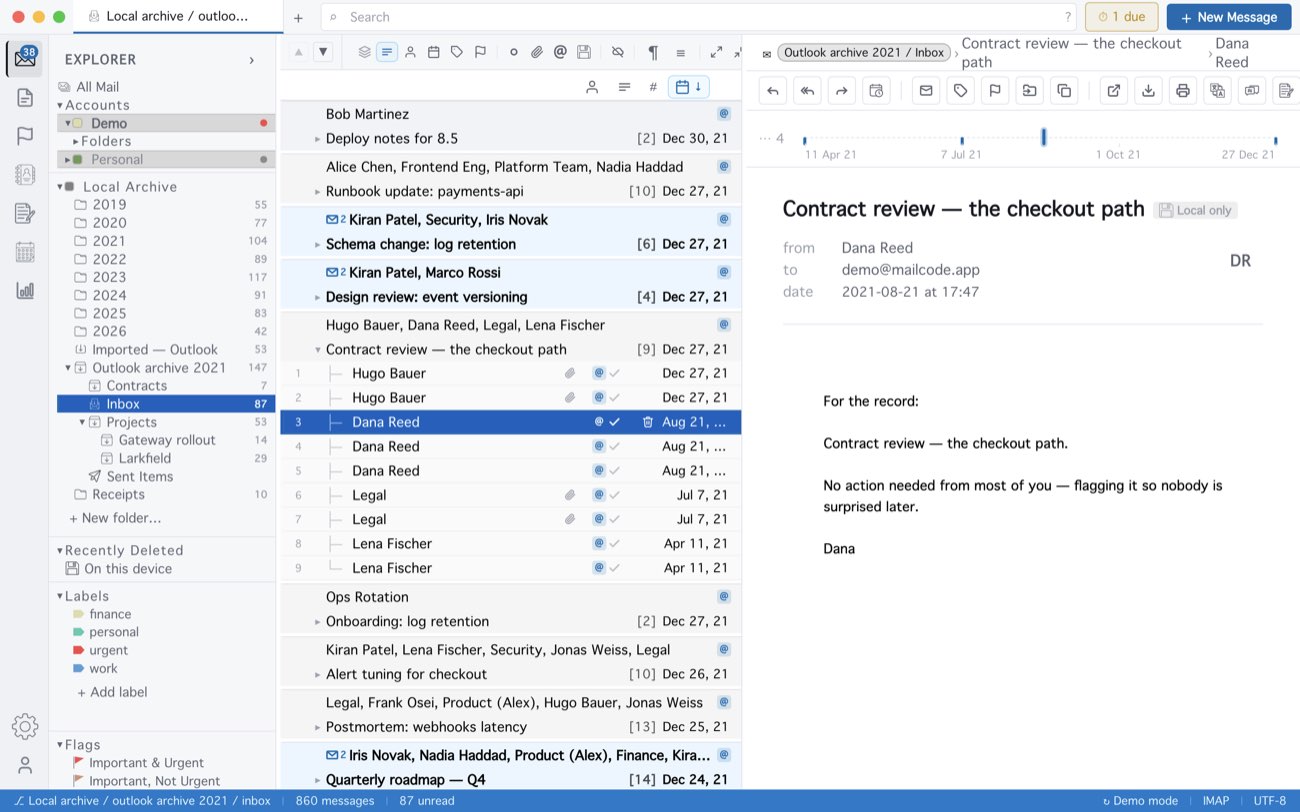Click the New Message button

click(x=1228, y=17)
